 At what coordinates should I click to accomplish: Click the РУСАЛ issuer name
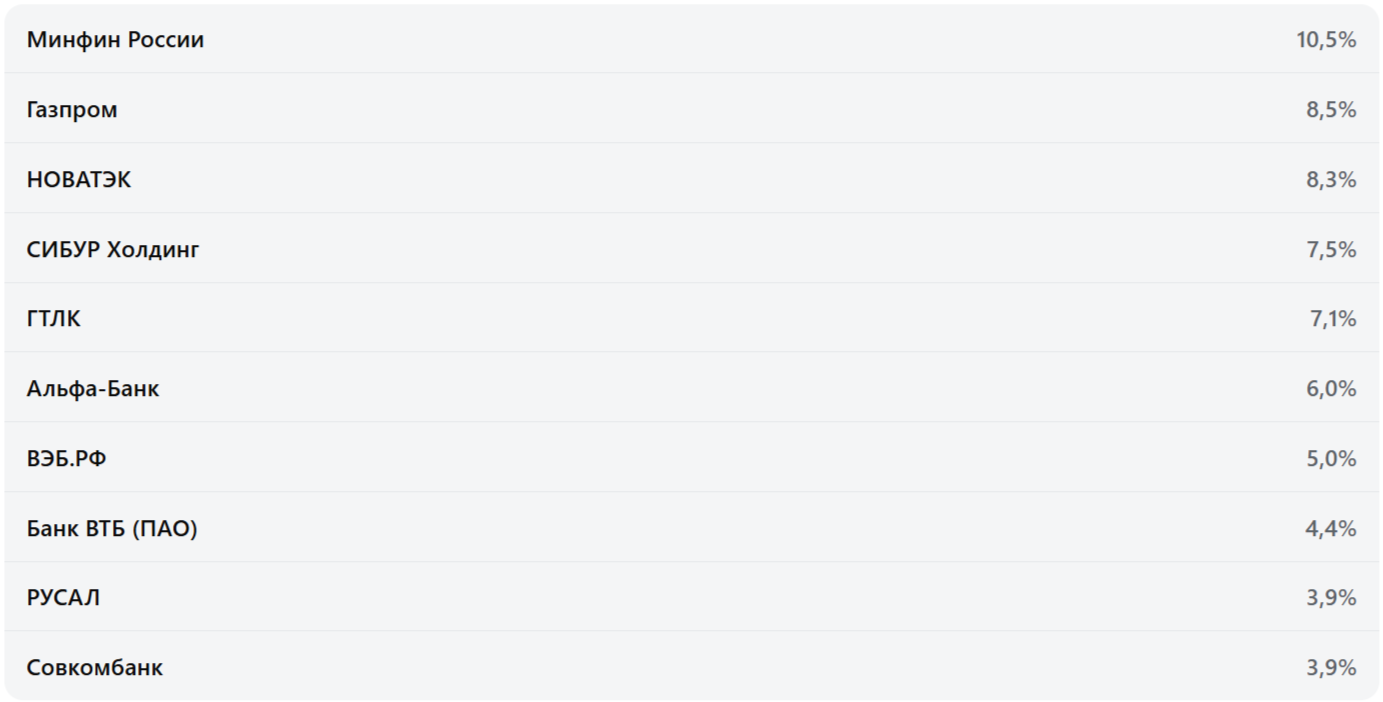[x=64, y=597]
